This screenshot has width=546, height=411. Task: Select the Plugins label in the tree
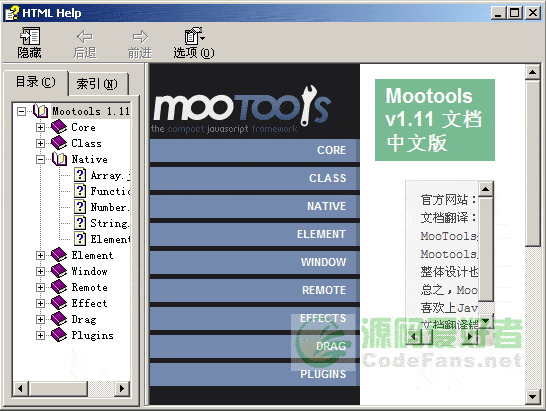[x=93, y=336]
